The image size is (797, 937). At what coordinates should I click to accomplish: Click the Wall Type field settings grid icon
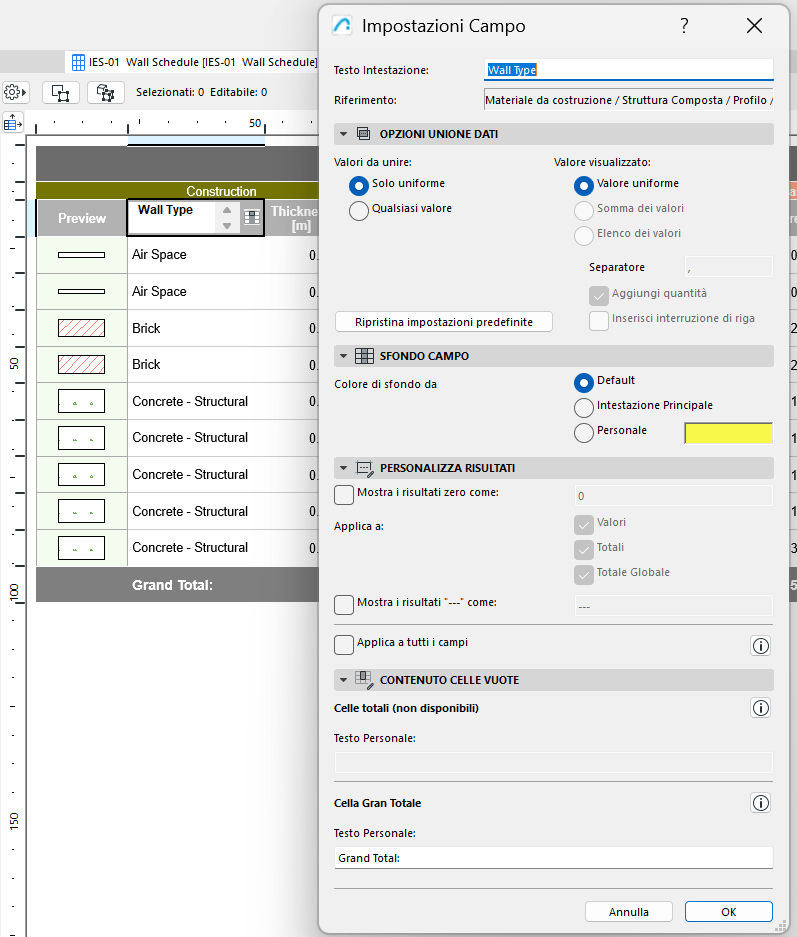(x=252, y=218)
